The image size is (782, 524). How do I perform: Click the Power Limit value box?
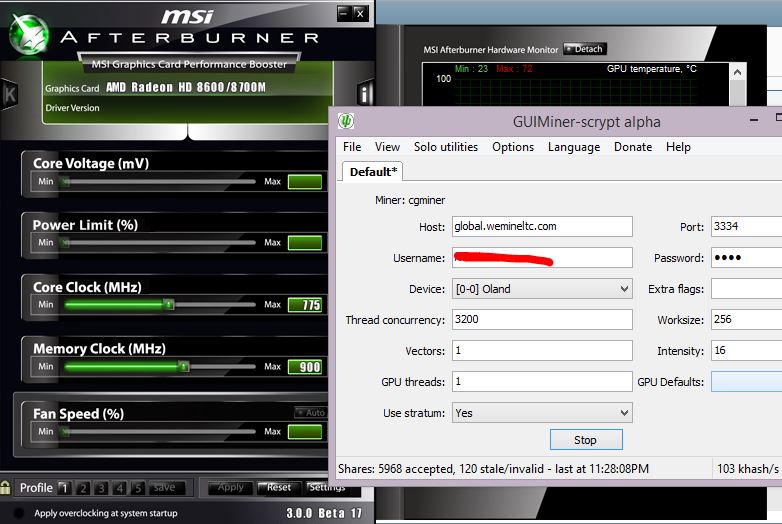click(305, 243)
